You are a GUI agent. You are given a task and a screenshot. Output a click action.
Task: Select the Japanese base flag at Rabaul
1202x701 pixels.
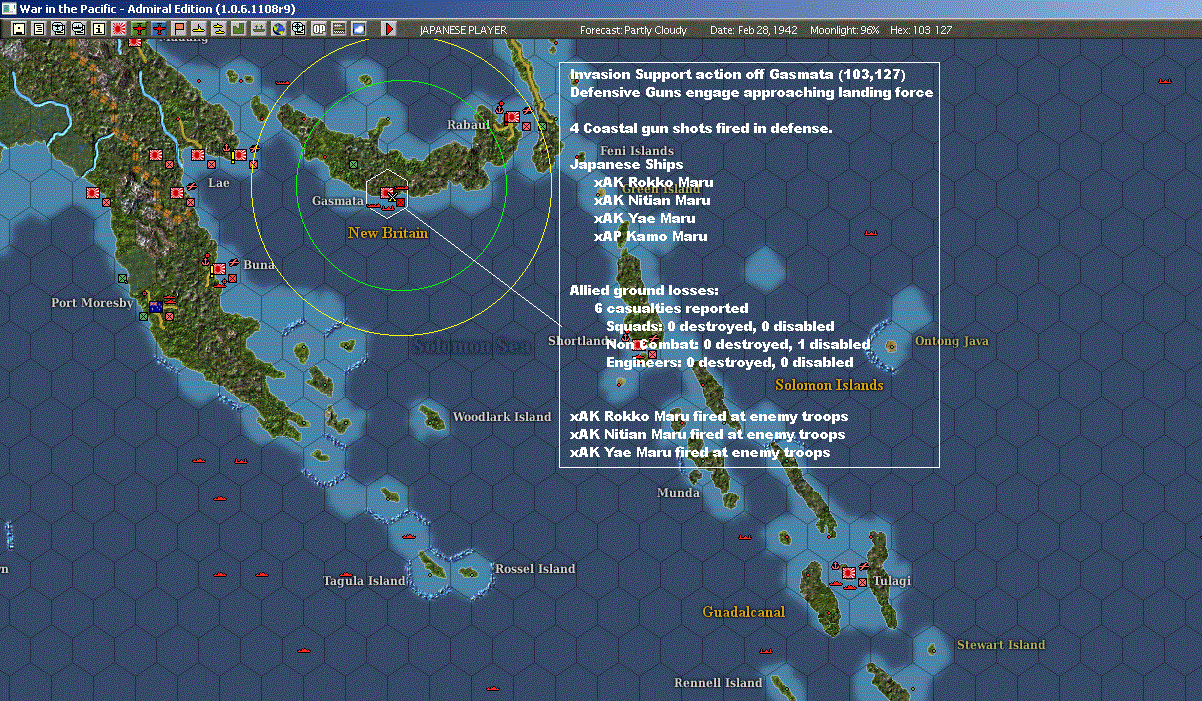(512, 117)
